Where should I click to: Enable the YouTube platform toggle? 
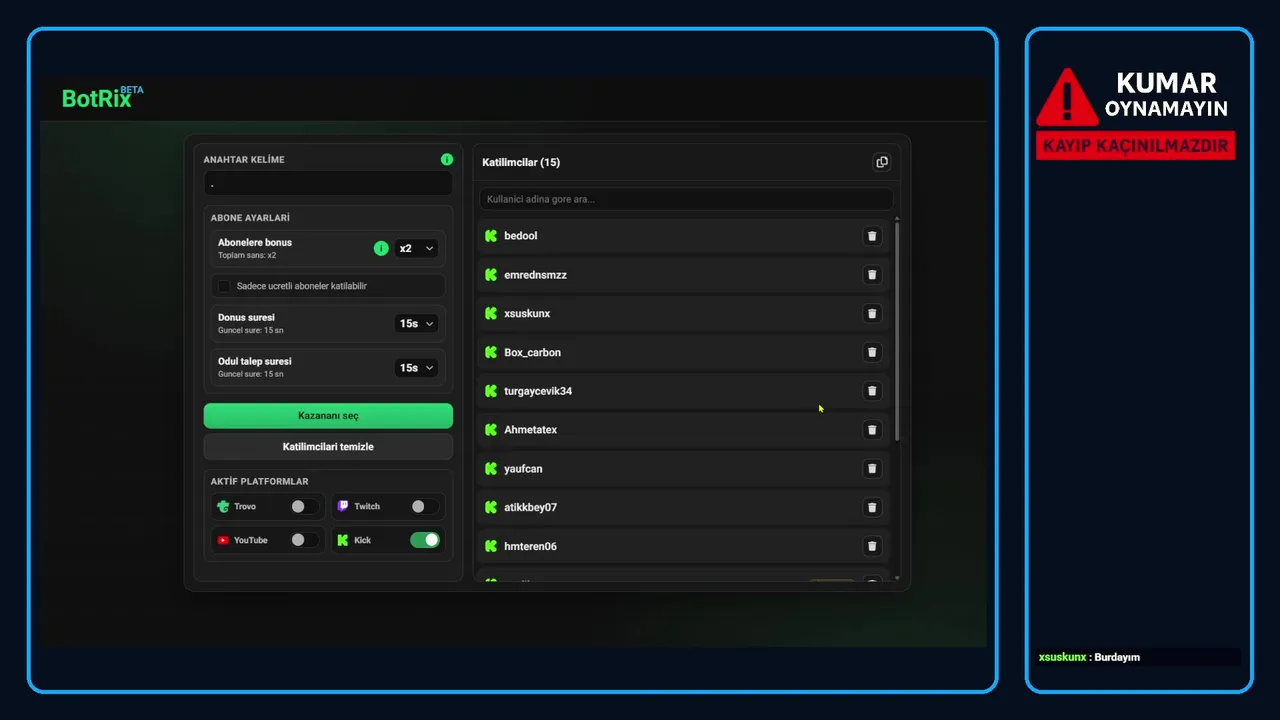[305, 540]
